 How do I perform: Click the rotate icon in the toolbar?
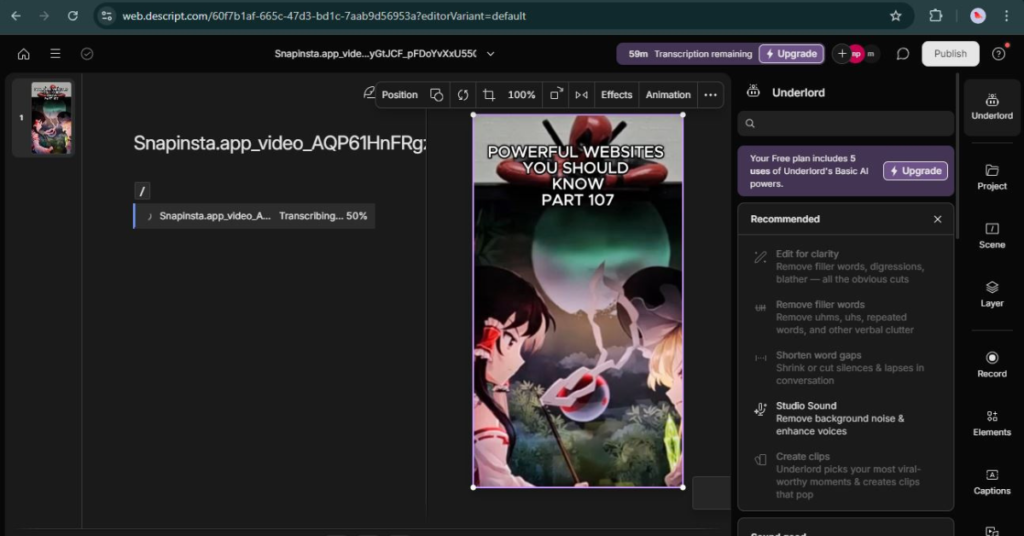point(463,95)
